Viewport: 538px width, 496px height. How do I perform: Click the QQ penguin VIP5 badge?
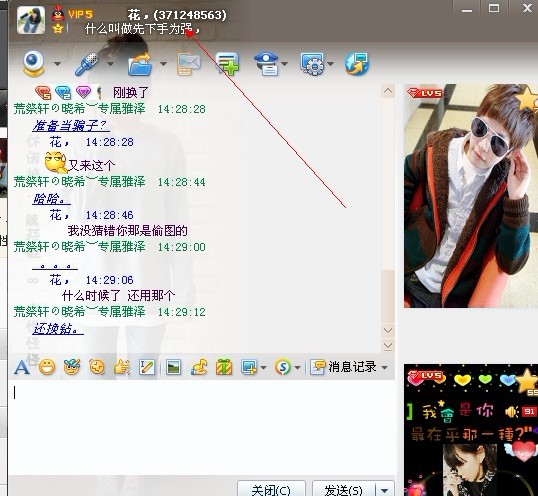(x=72, y=14)
